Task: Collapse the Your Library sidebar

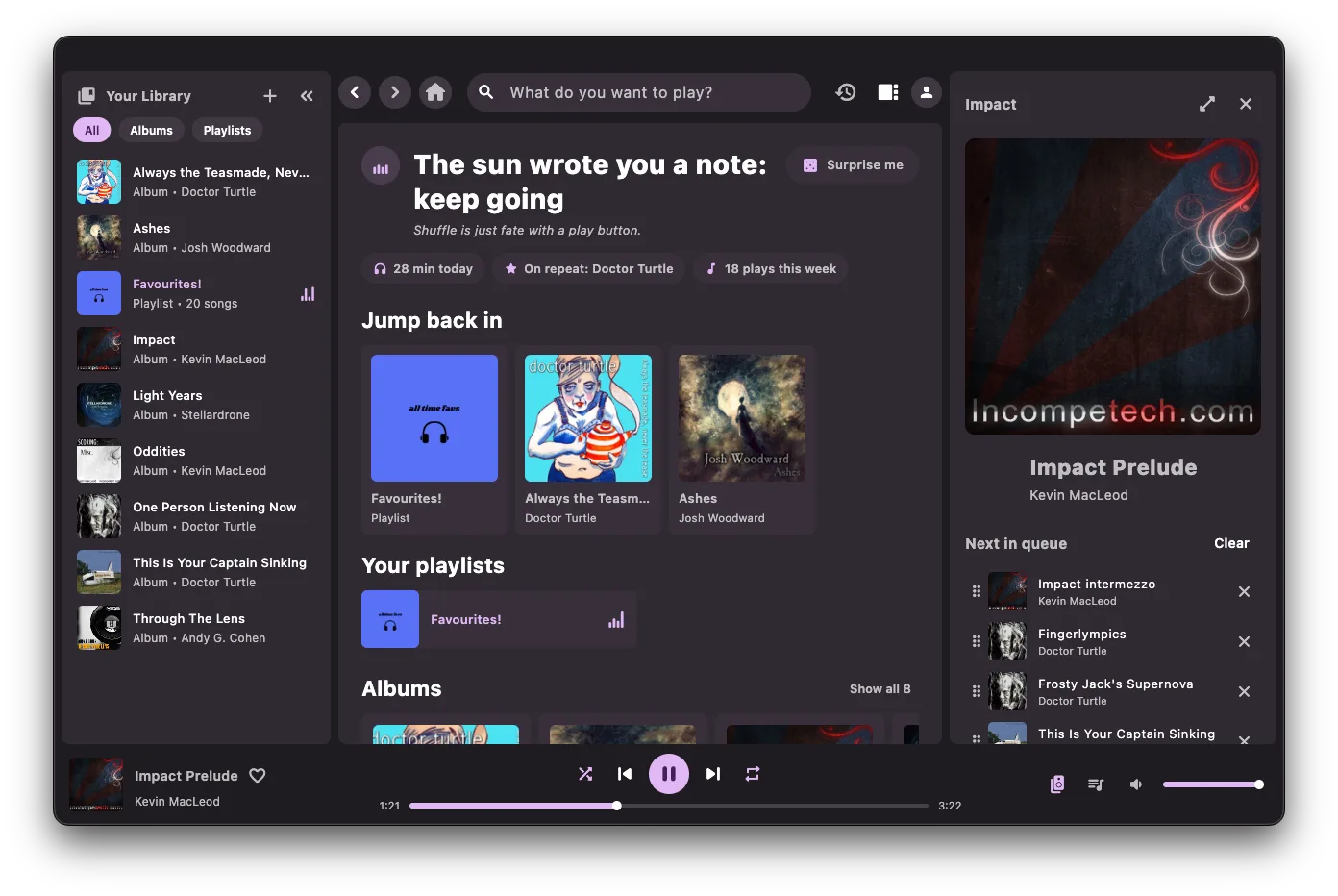Action: coord(307,96)
